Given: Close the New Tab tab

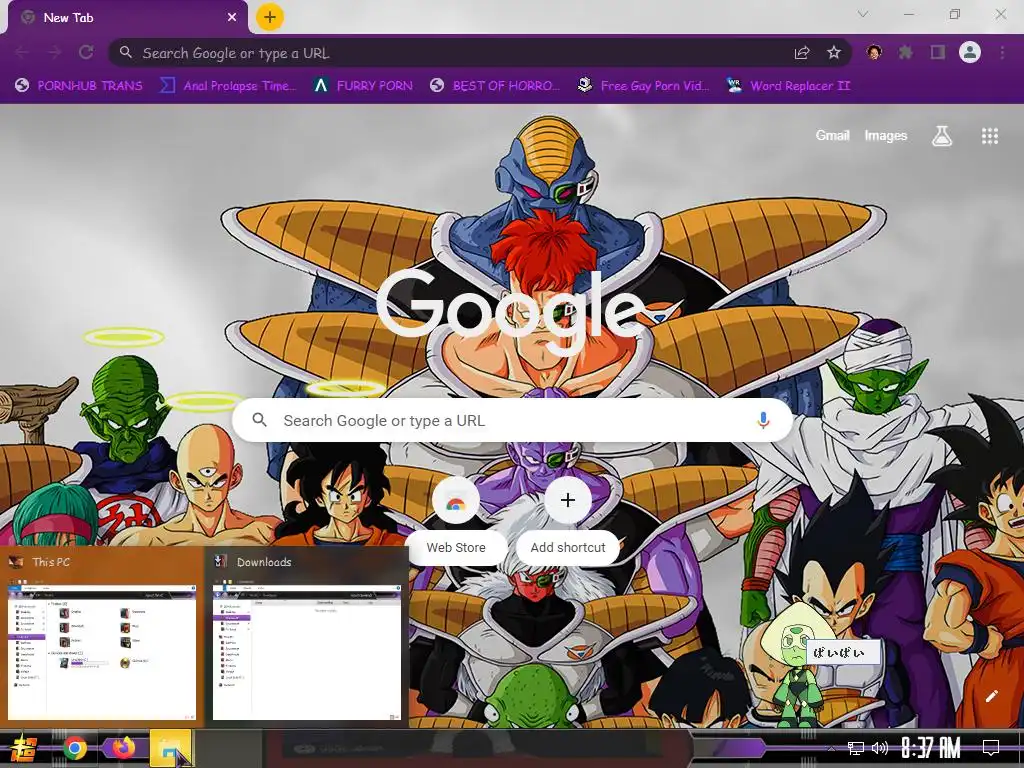Looking at the screenshot, I should tap(232, 17).
